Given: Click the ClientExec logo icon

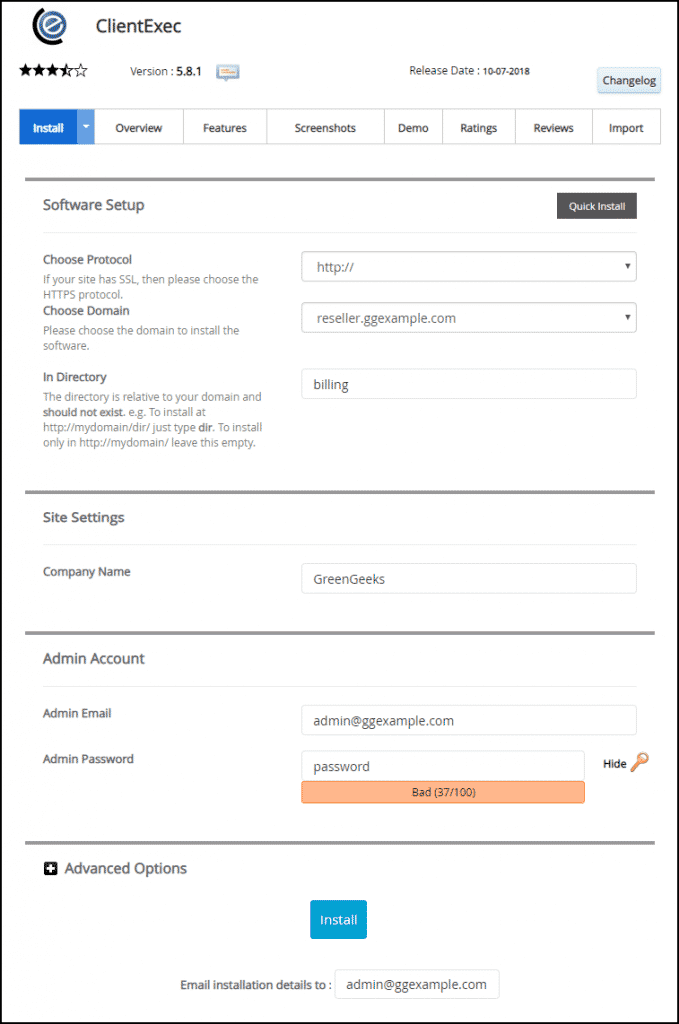Looking at the screenshot, I should pyautogui.click(x=50, y=27).
